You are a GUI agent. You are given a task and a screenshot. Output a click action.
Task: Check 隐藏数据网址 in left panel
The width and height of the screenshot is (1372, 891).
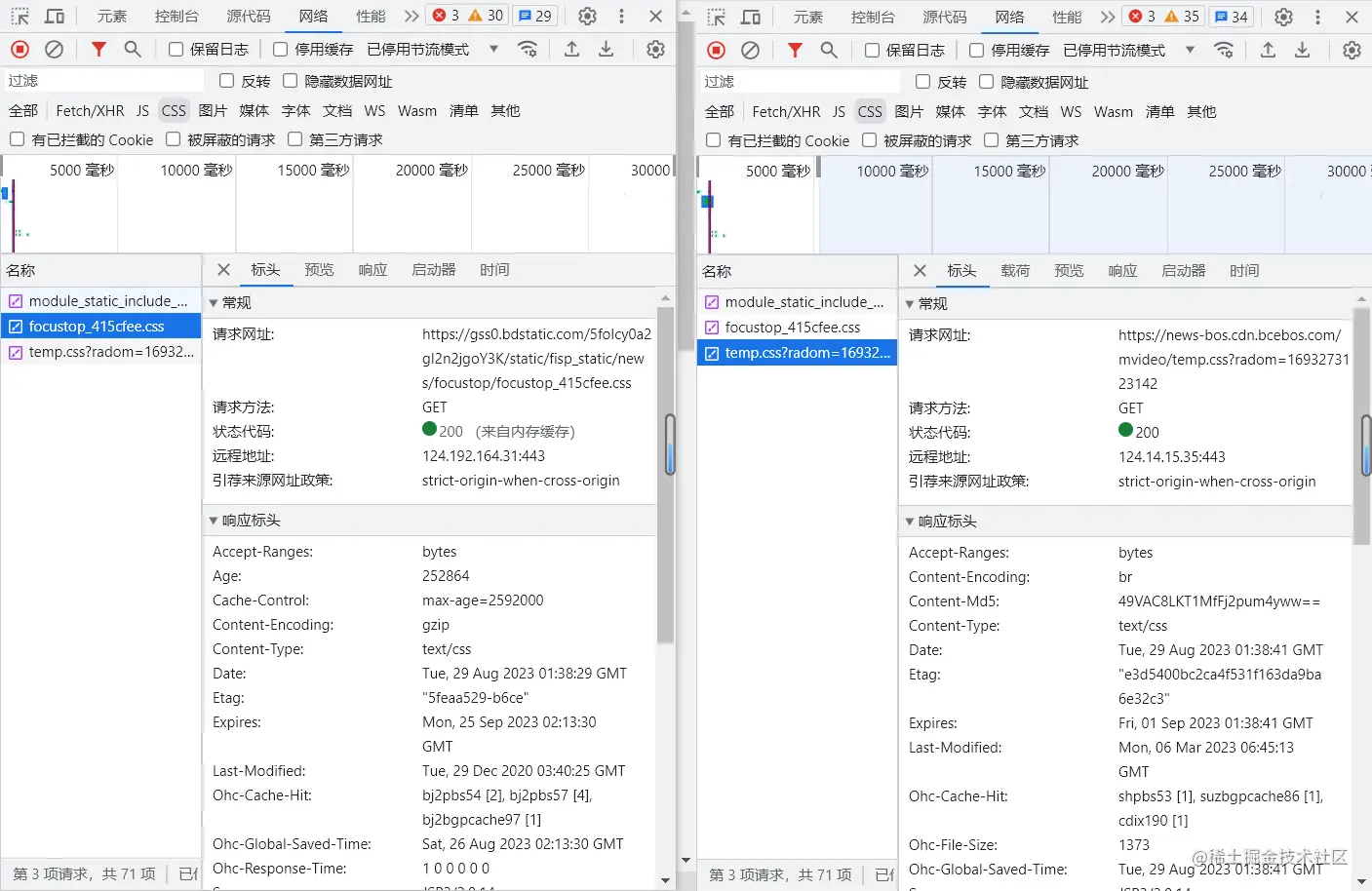[x=290, y=81]
